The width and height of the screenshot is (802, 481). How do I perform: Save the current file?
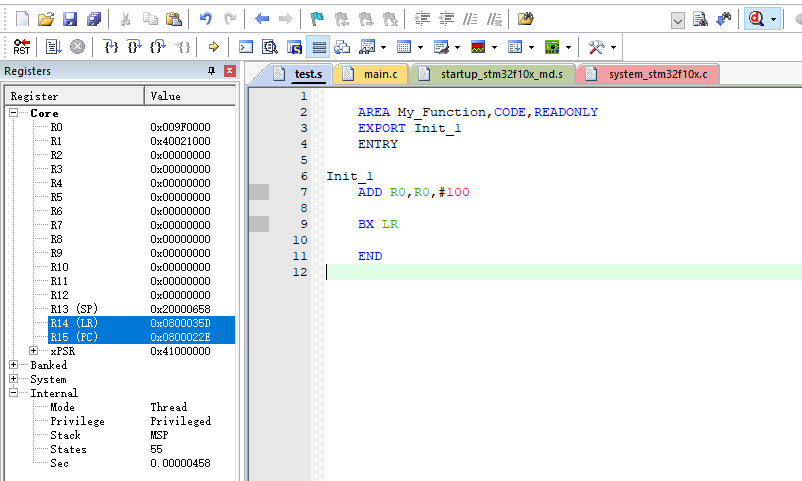coord(70,19)
